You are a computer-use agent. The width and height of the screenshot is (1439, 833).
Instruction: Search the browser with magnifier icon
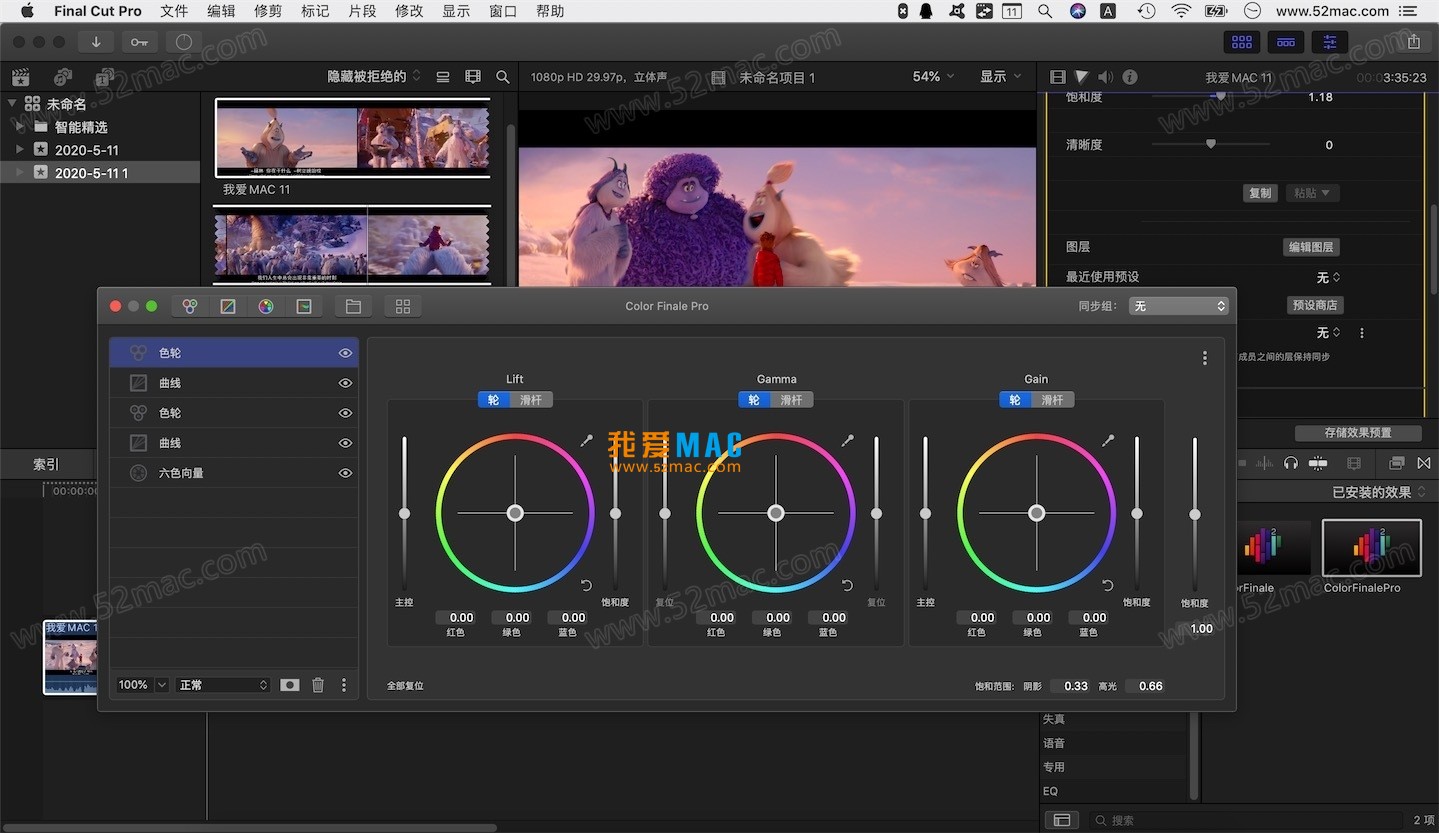[x=503, y=77]
